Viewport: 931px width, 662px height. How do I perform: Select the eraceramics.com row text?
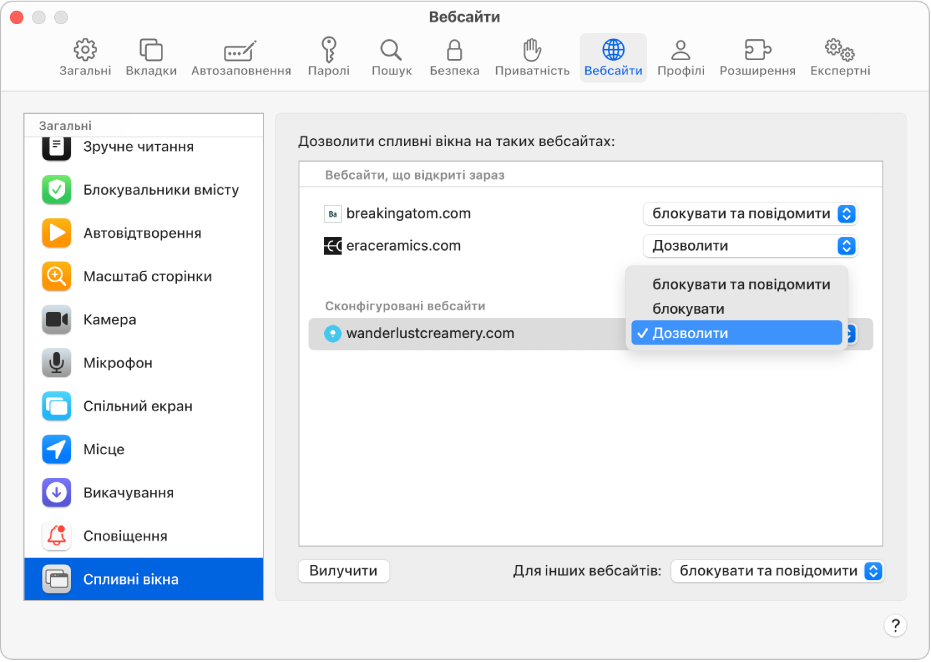403,246
